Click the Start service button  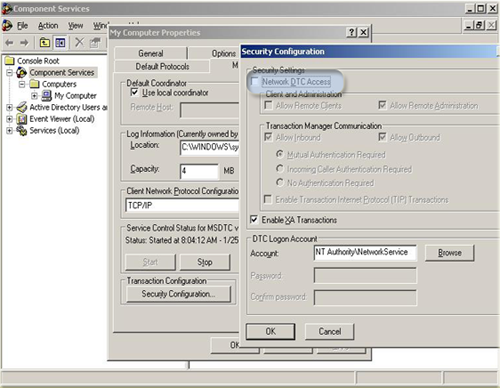tap(150, 262)
